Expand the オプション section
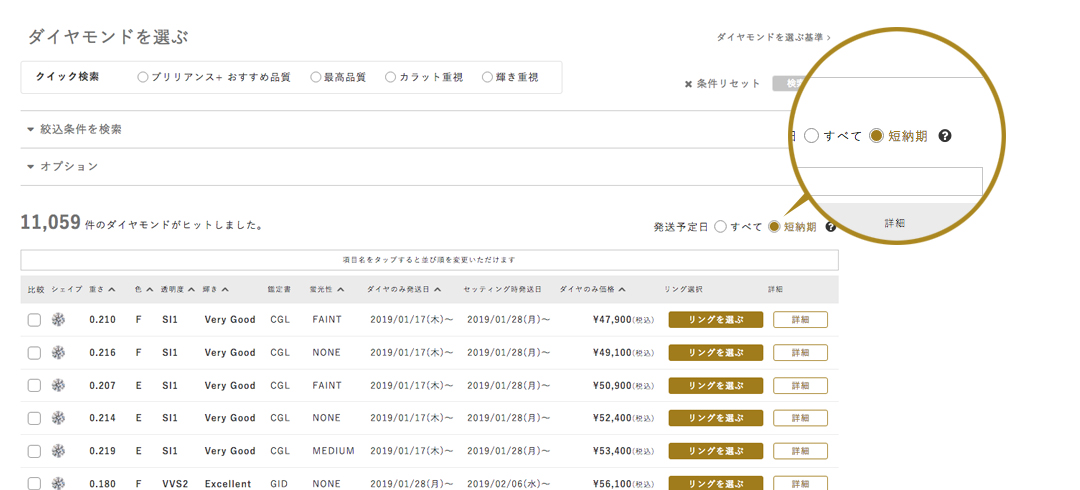Screen dimensions: 1080x490 (x=63, y=166)
